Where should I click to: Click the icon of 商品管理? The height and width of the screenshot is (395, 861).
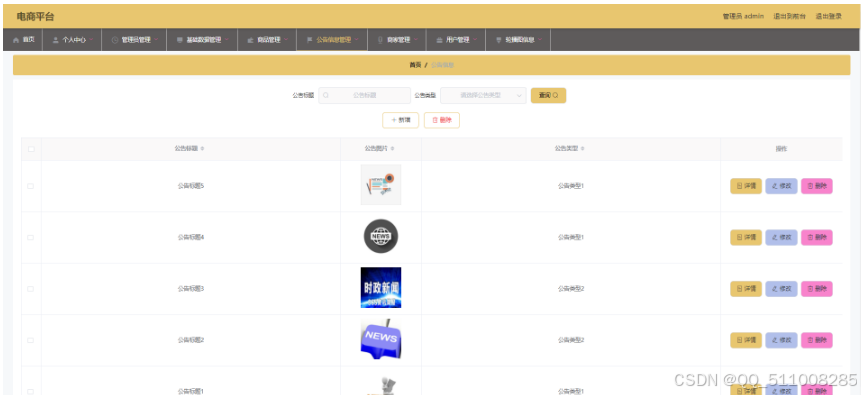pyautogui.click(x=250, y=40)
